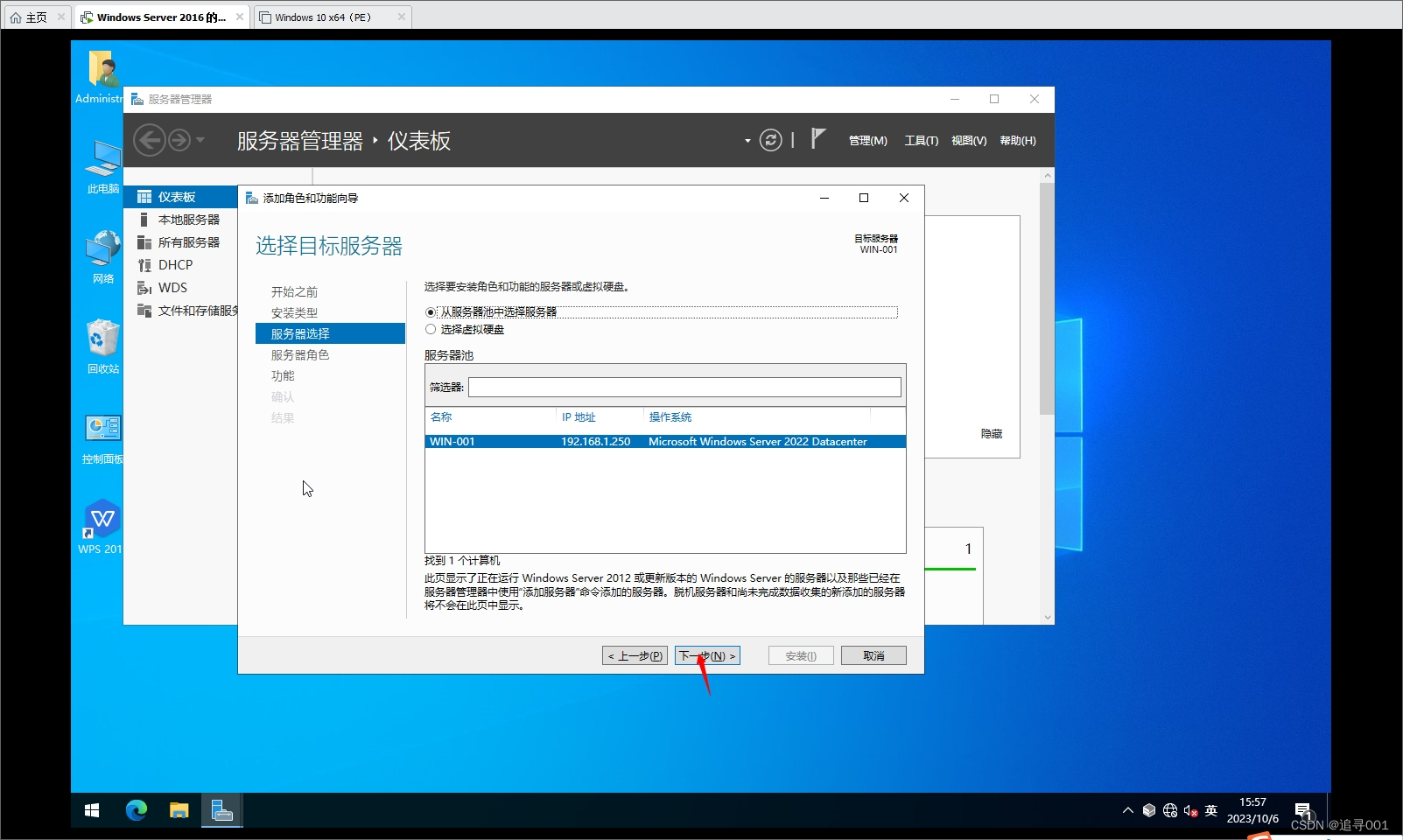Select 选择虚拟硬盘 radio option
The width and height of the screenshot is (1403, 840).
[431, 330]
